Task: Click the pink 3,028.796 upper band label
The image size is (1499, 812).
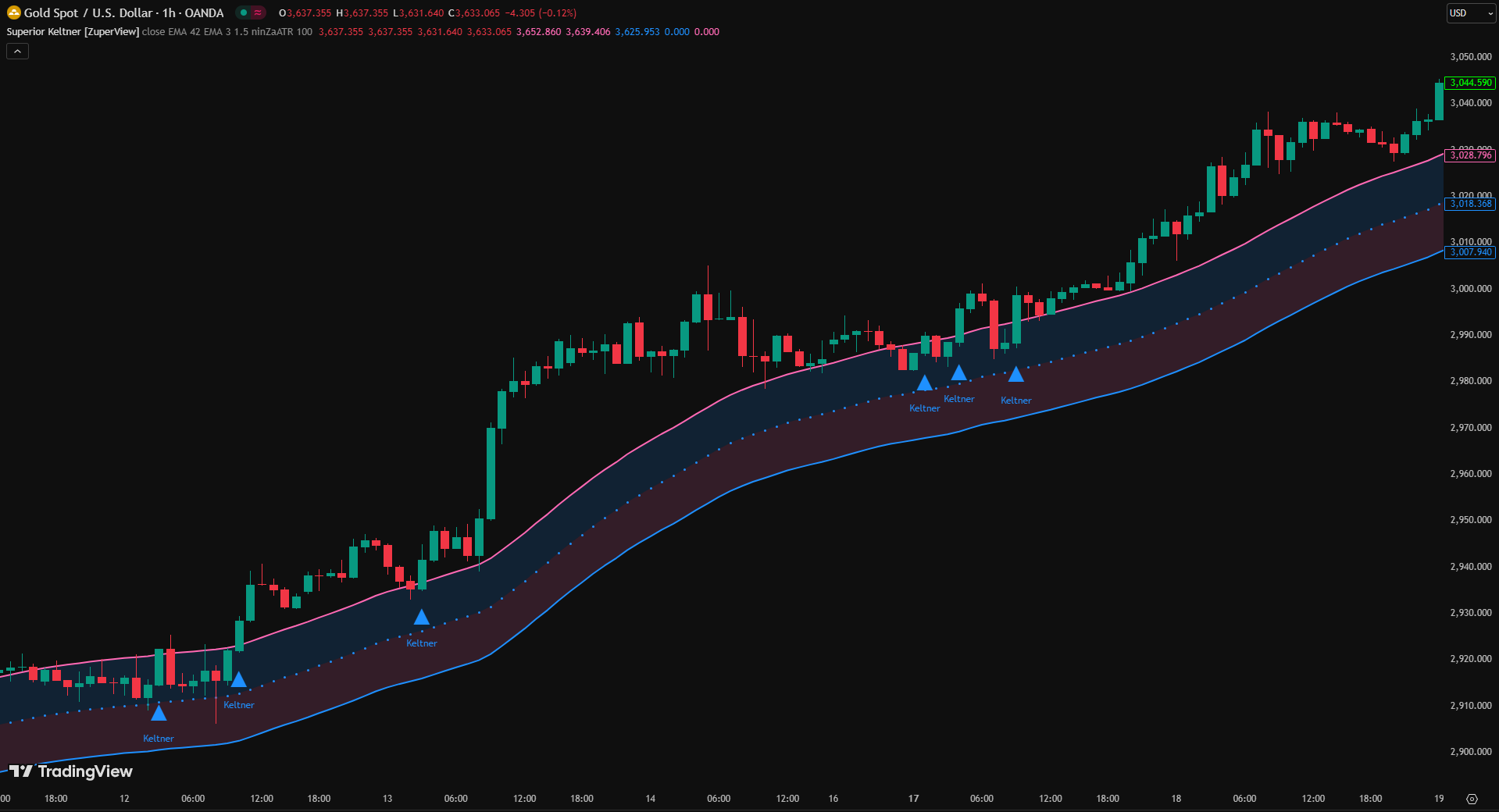Action: (x=1470, y=155)
